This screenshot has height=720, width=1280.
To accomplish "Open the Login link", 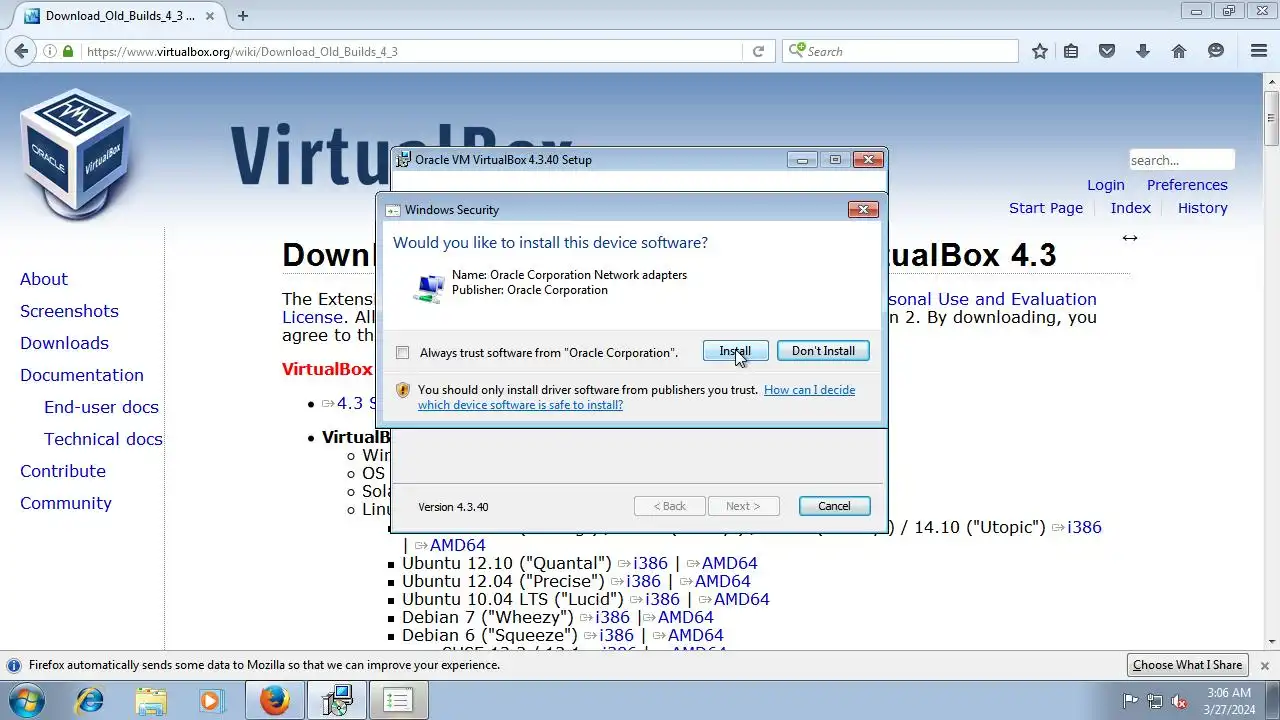I will 1105,185.
